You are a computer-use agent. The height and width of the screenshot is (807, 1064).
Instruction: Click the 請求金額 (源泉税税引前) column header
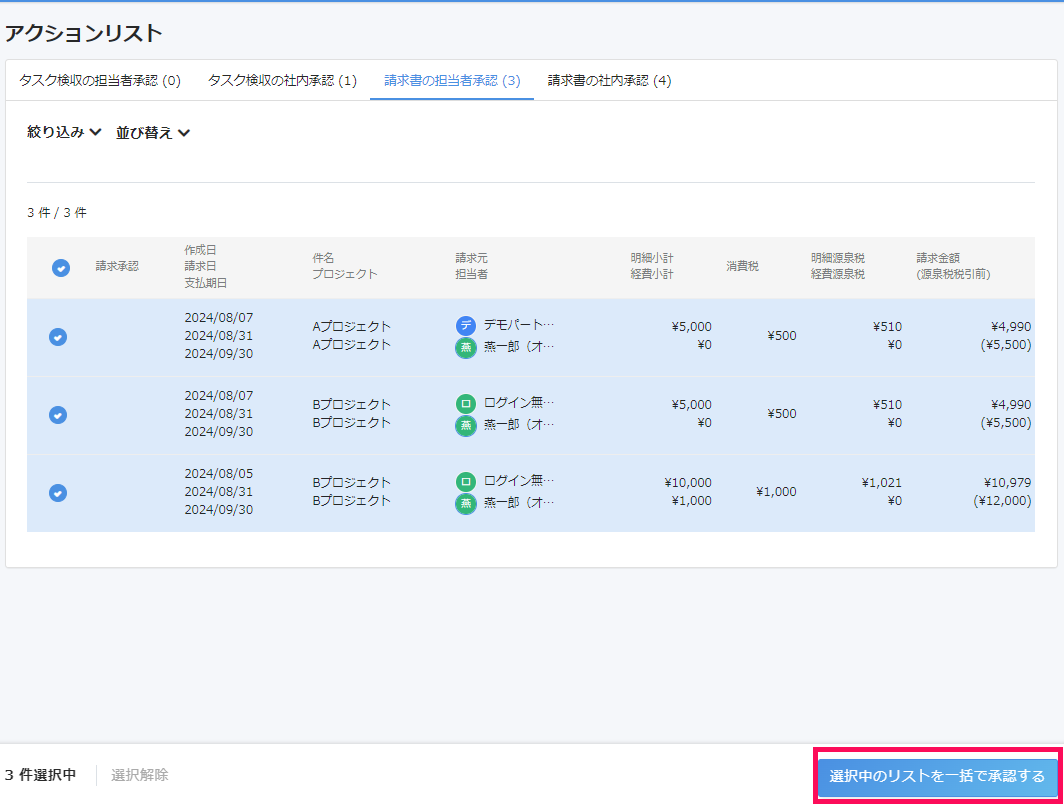point(953,266)
